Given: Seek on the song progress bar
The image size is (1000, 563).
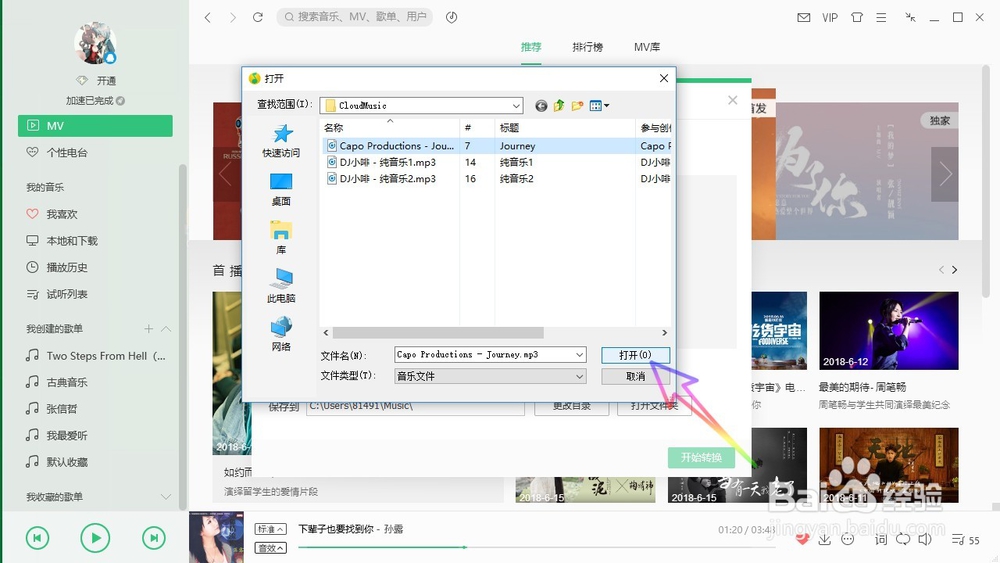Looking at the screenshot, I should 536,547.
